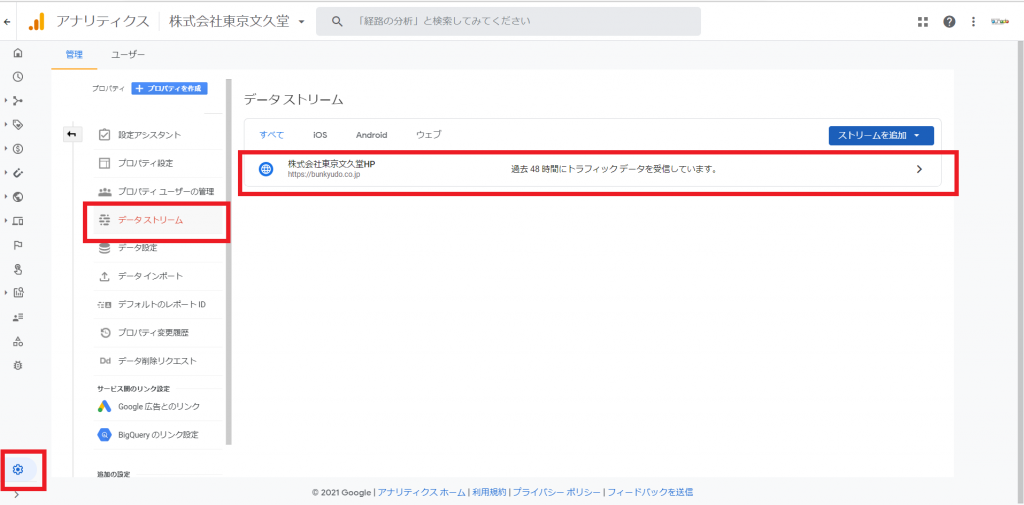Select the iOS stream filter tab

(x=319, y=135)
